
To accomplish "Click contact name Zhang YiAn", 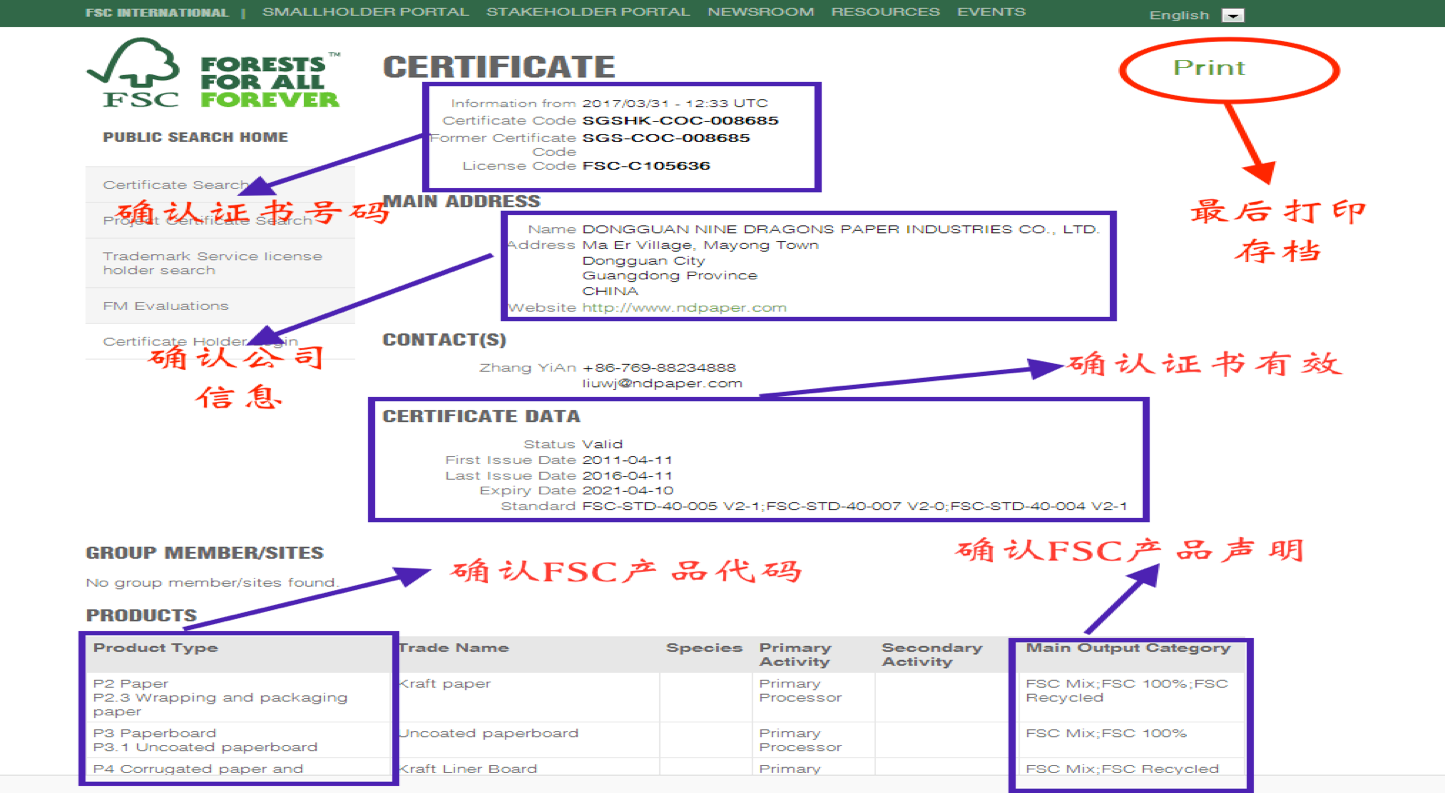I will click(x=528, y=367).
